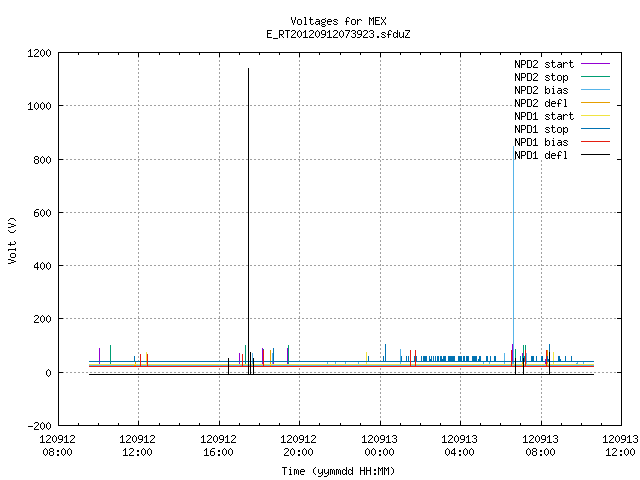The width and height of the screenshot is (640, 480).
Task: Click the dark blue NPD1 stop legend line
Action: (595, 129)
